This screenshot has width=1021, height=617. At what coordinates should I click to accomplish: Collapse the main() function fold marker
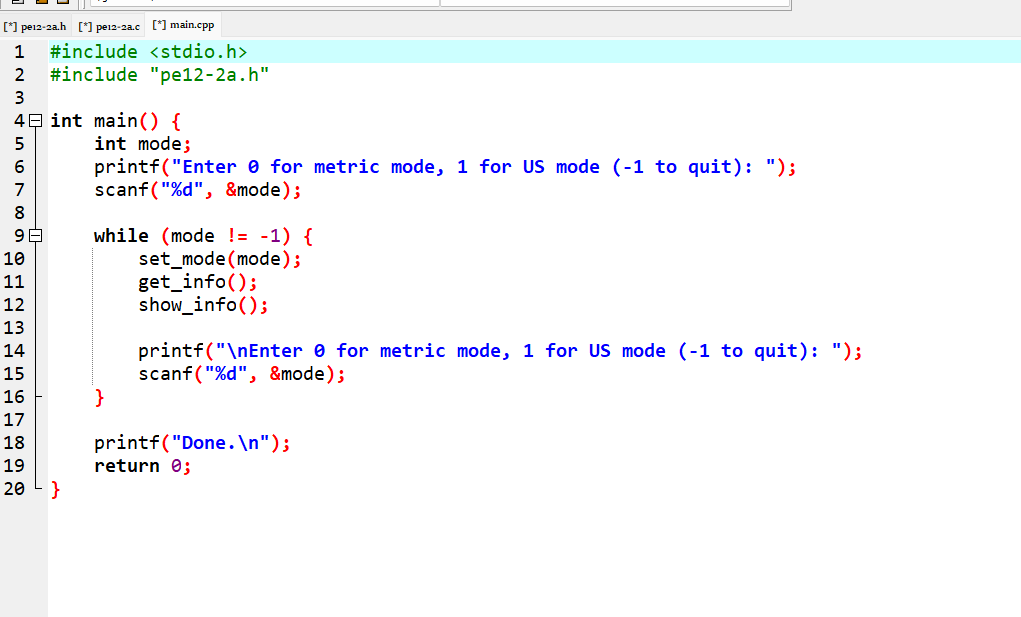click(36, 121)
